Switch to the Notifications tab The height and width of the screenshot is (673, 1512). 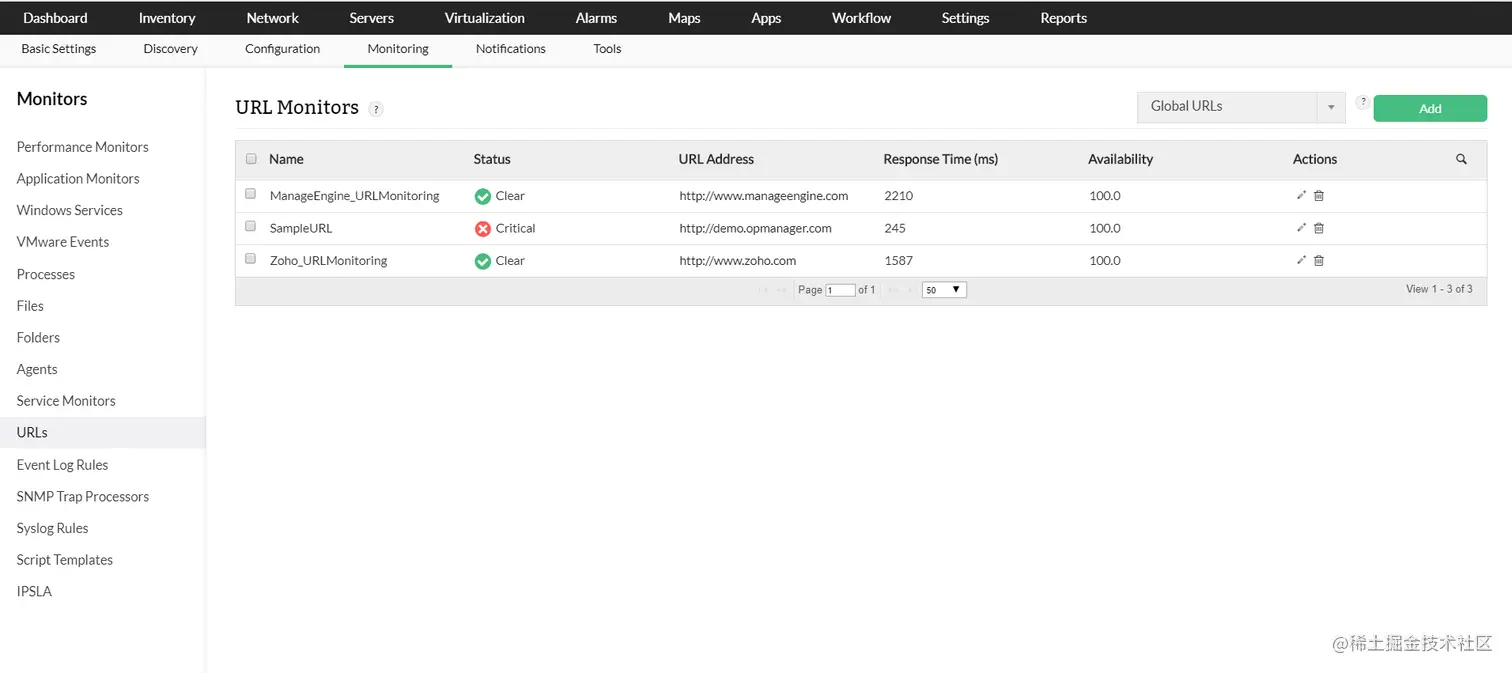tap(510, 48)
